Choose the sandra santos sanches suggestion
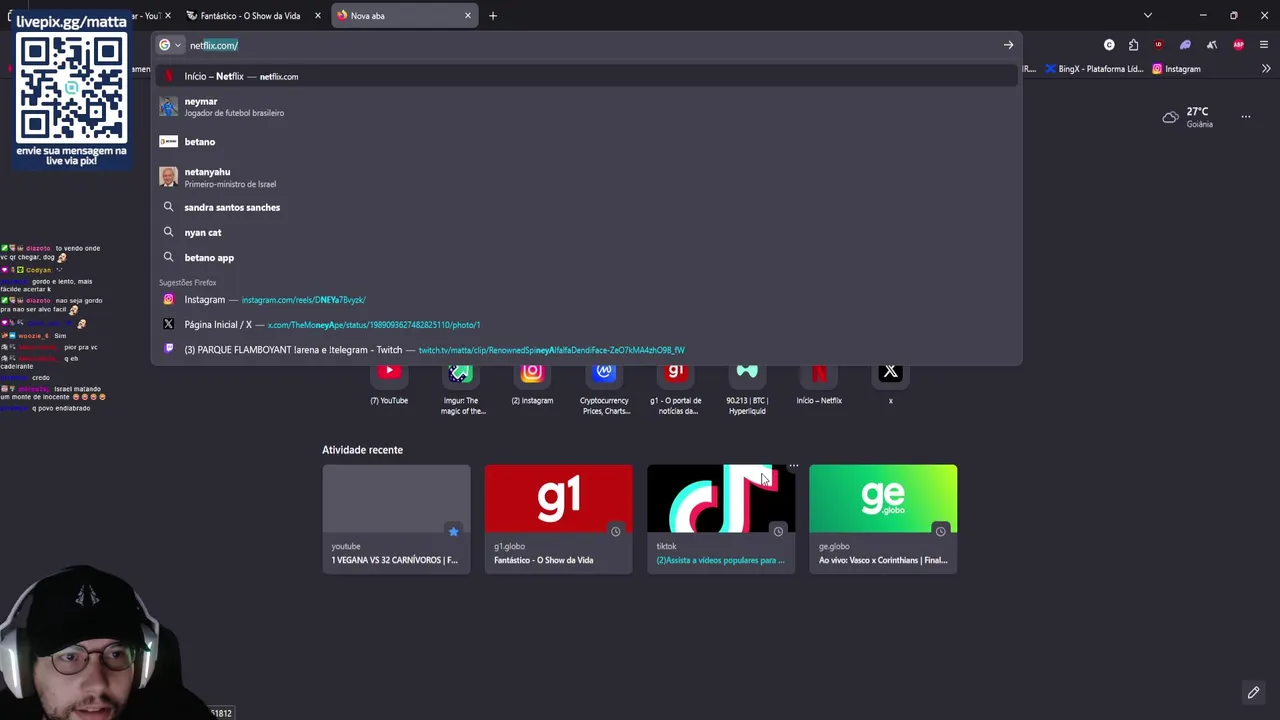This screenshot has width=1280, height=720. pyautogui.click(x=587, y=207)
